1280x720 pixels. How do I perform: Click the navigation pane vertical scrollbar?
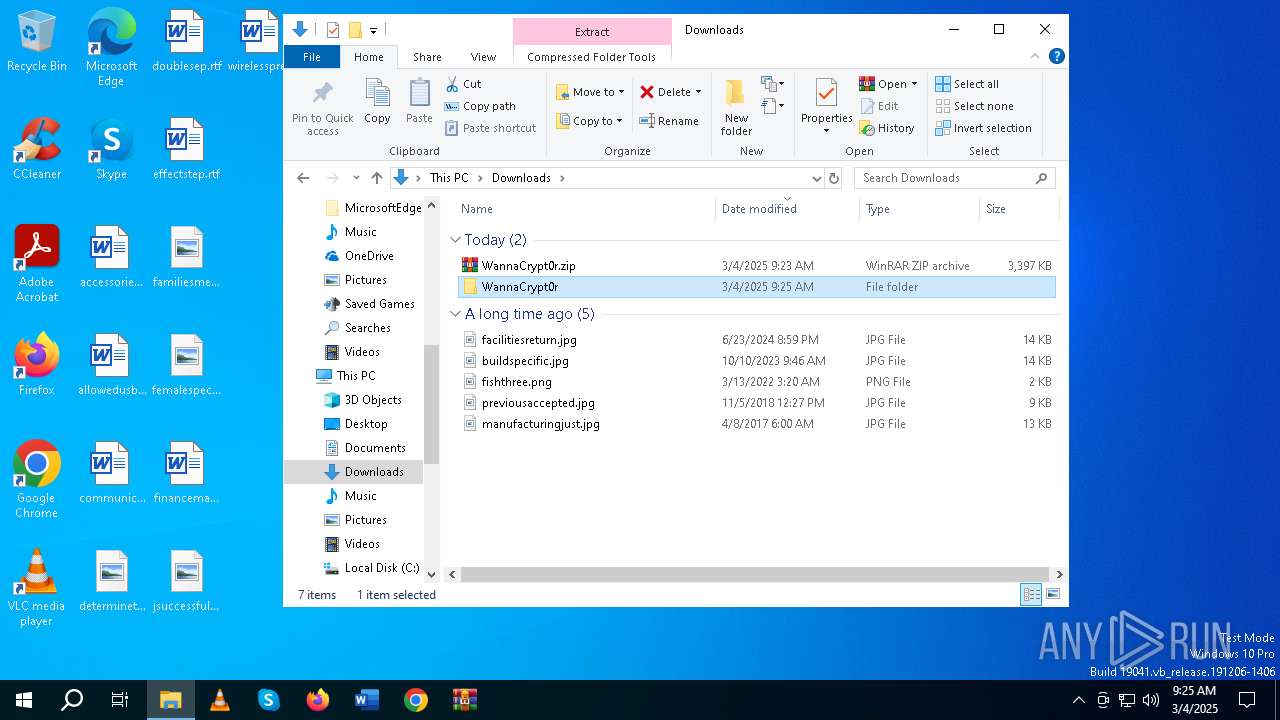(432, 403)
